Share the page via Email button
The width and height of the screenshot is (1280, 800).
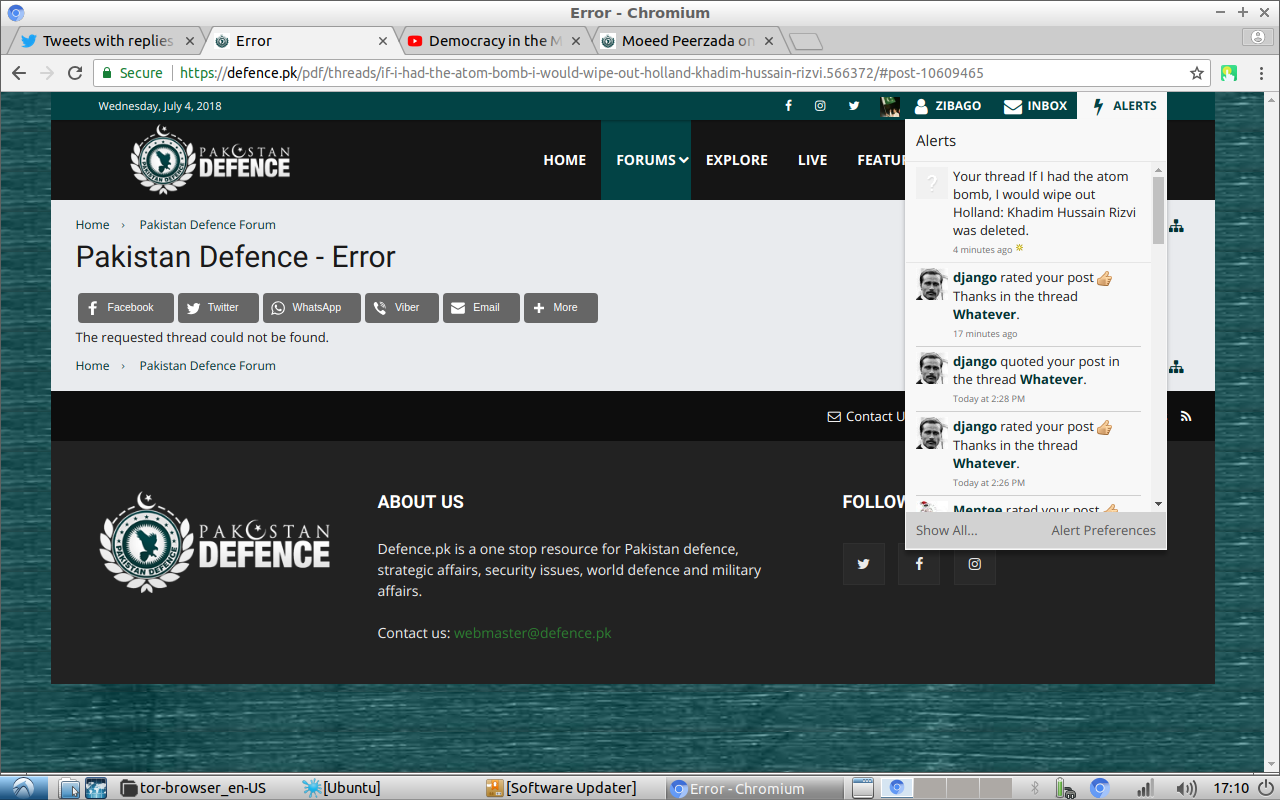point(481,308)
